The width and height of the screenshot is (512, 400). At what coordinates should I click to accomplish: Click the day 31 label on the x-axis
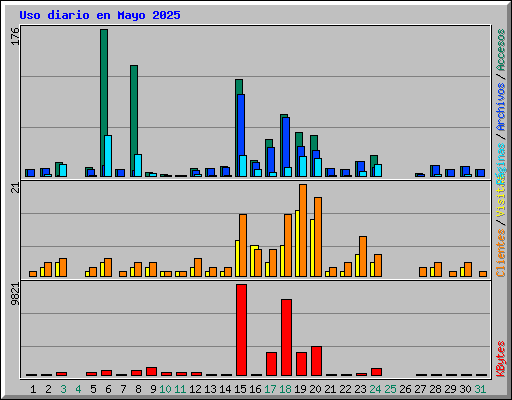click(x=480, y=389)
